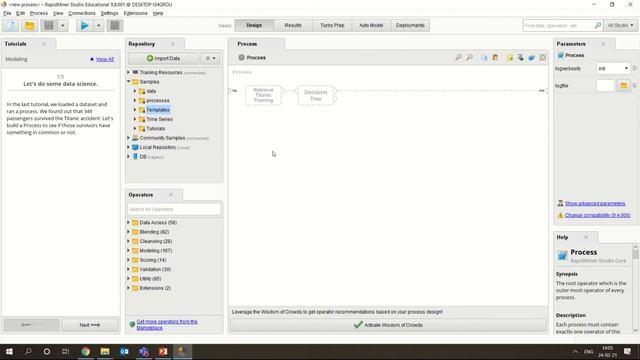This screenshot has width=640, height=360.
Task: Click the blue operator icon in the Process toolbar
Action: pyautogui.click(x=531, y=58)
